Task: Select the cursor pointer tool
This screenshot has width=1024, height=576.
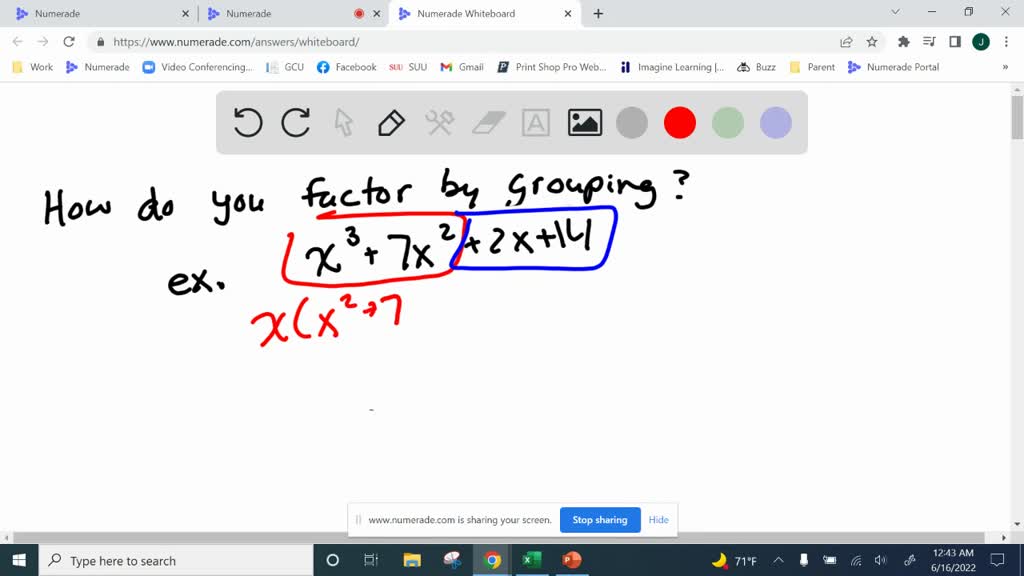Action: (x=342, y=122)
